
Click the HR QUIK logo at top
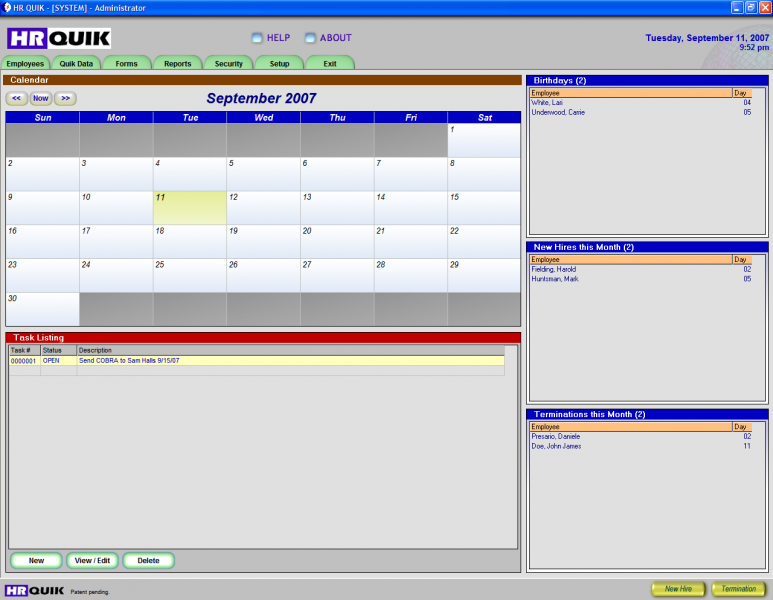tap(59, 38)
